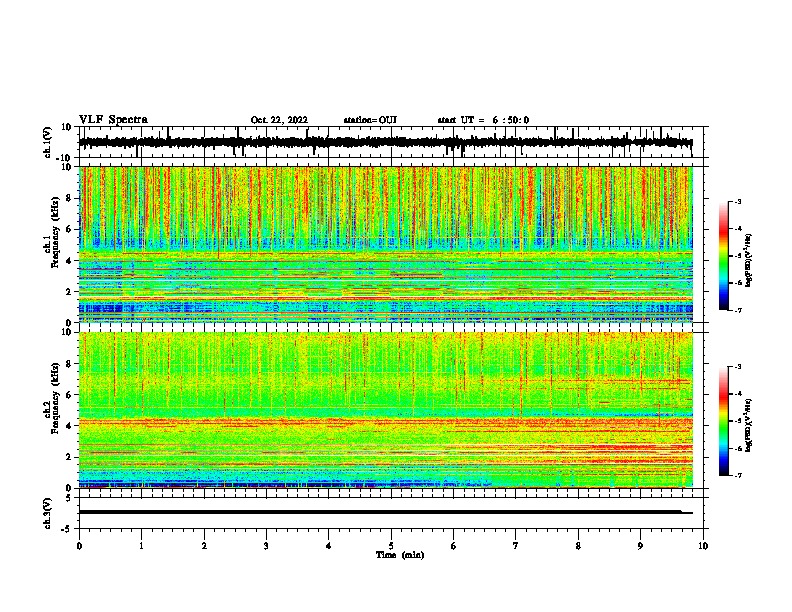Screen dimensions: 792x612
Task: Click the ch.3 voltage trace panel
Action: pos(393,513)
